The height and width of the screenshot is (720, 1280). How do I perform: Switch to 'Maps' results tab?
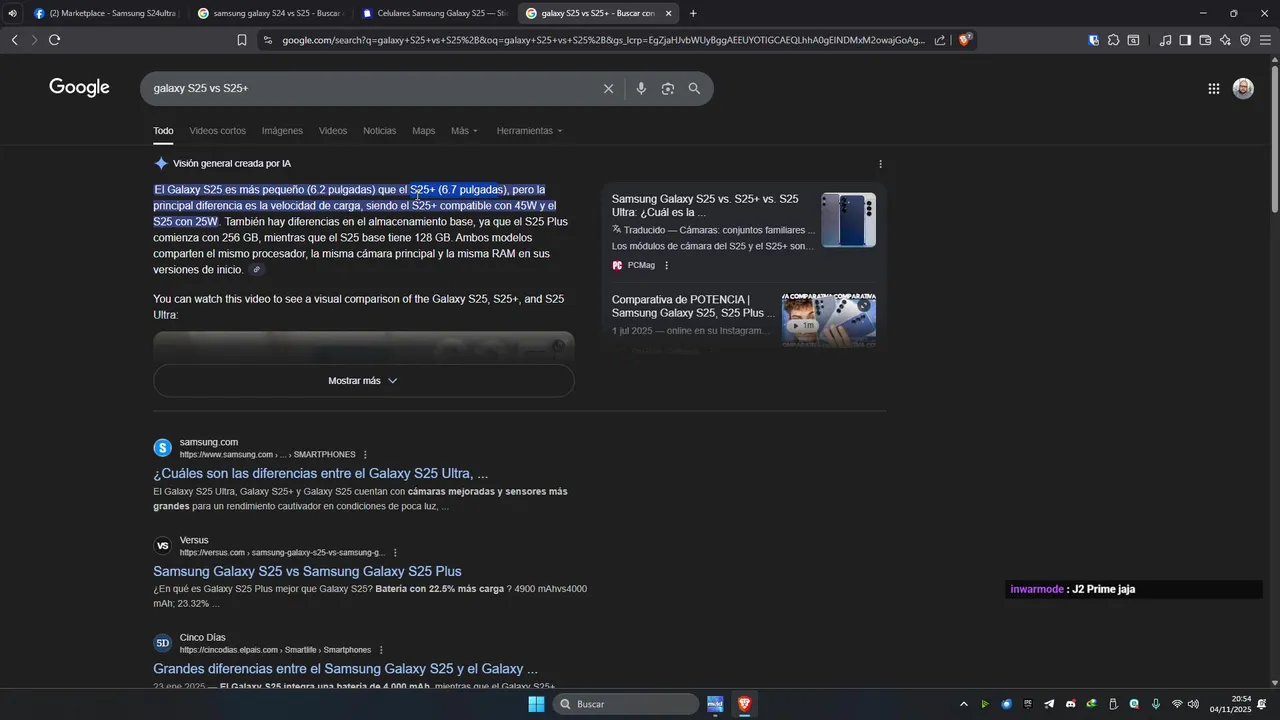[424, 131]
